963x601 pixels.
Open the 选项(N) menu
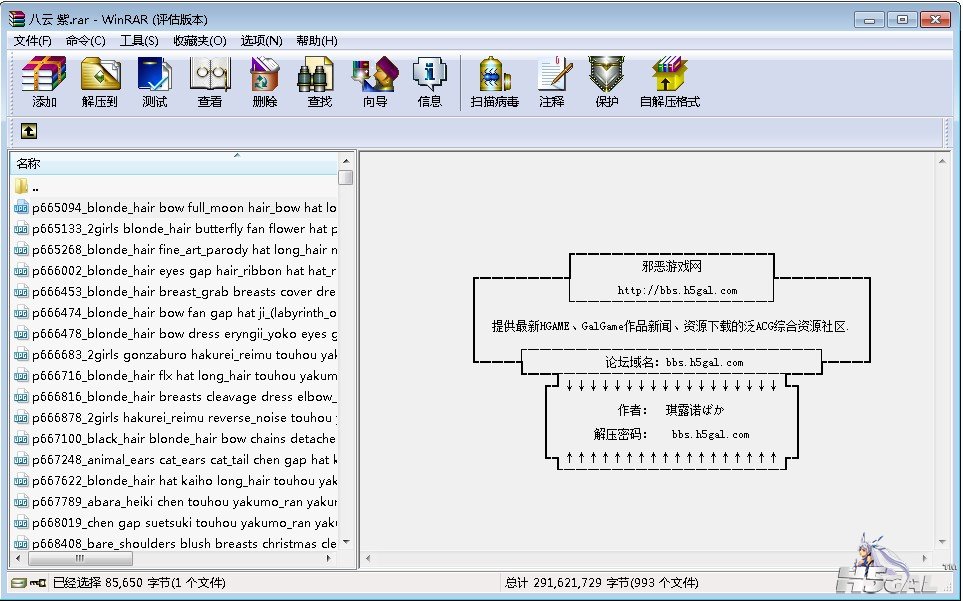[x=261, y=41]
